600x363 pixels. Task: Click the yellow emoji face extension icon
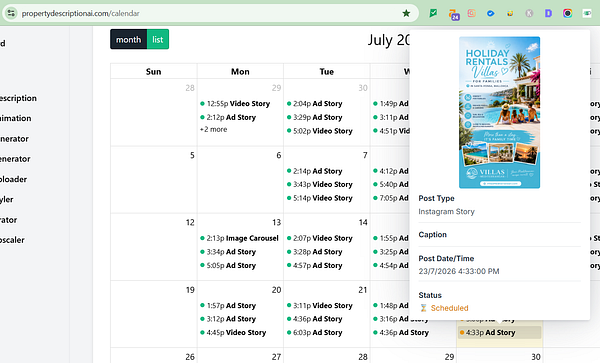coord(510,13)
